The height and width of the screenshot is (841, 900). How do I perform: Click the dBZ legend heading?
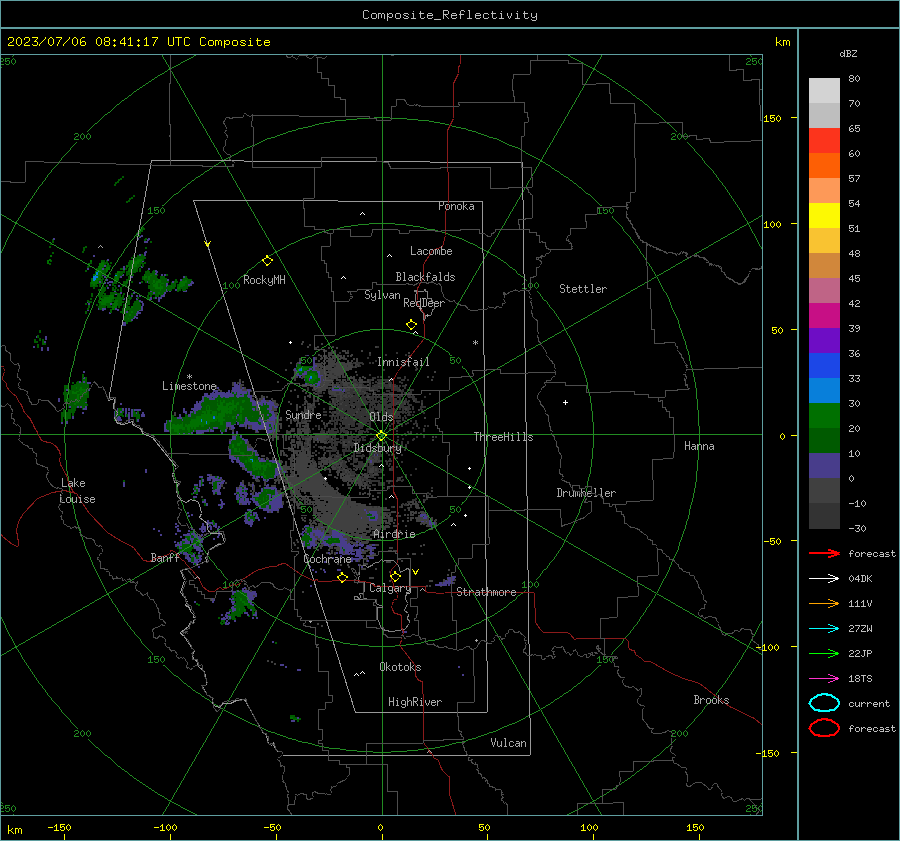coord(848,53)
